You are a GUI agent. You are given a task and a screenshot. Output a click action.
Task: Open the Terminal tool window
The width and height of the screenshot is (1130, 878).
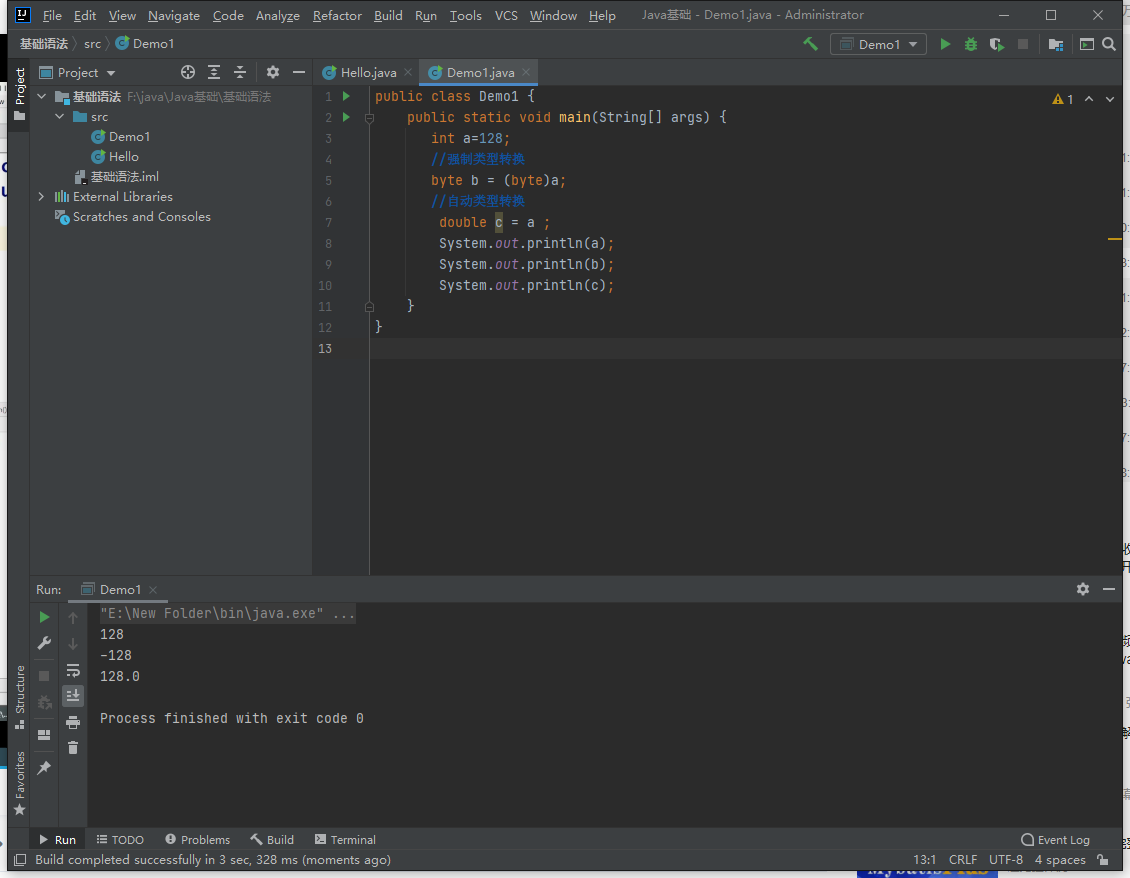[345, 840]
